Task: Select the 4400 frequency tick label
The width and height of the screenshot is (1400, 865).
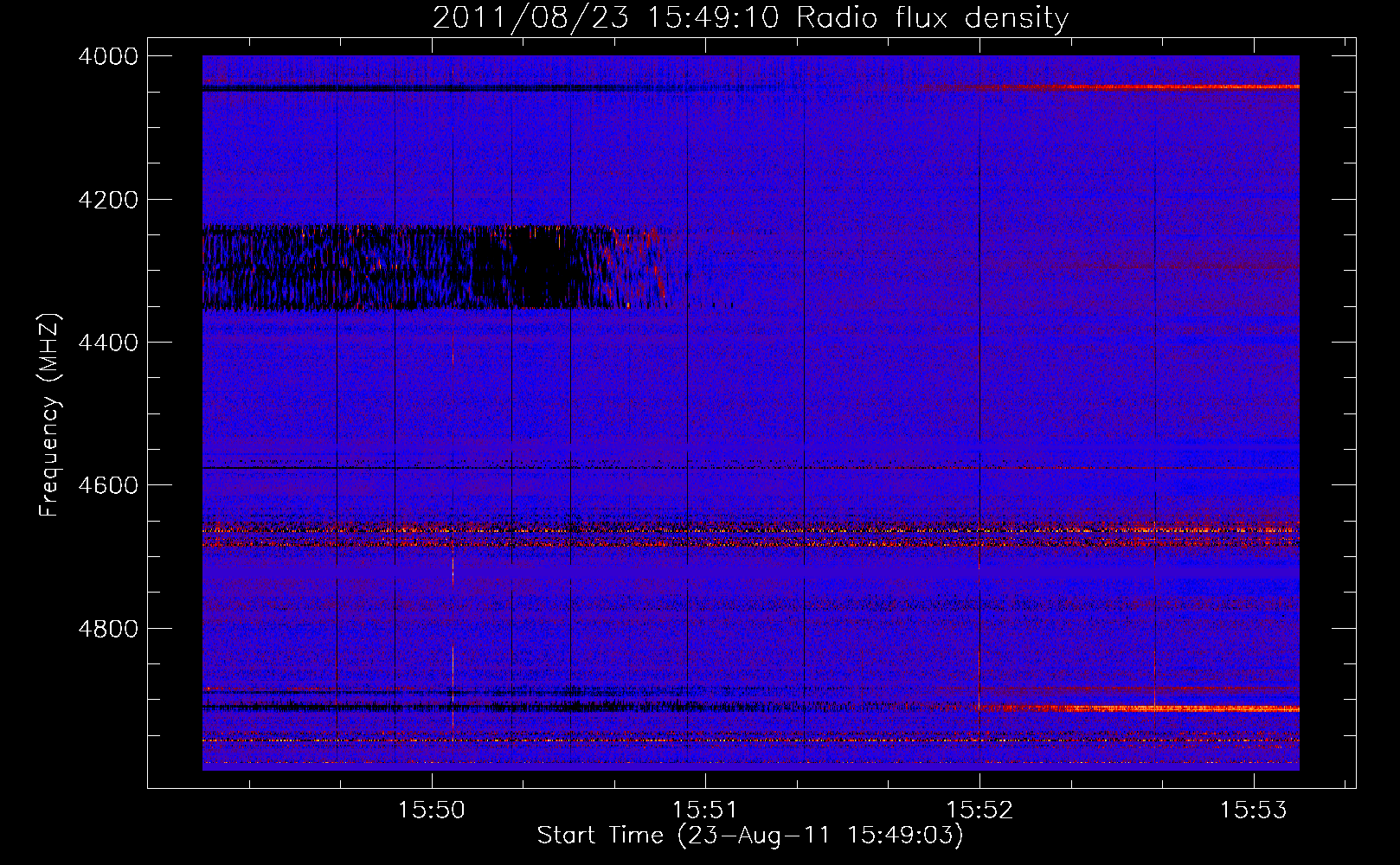Action: 108,343
